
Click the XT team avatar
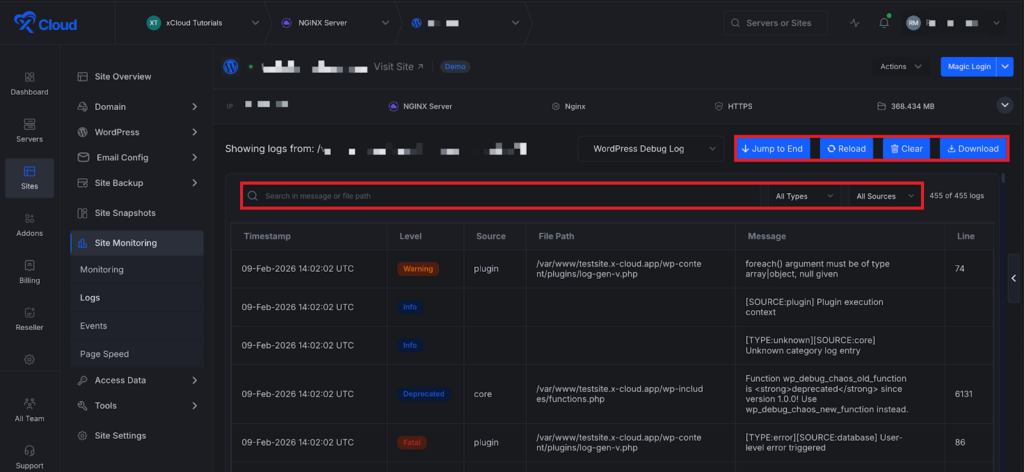[153, 23]
